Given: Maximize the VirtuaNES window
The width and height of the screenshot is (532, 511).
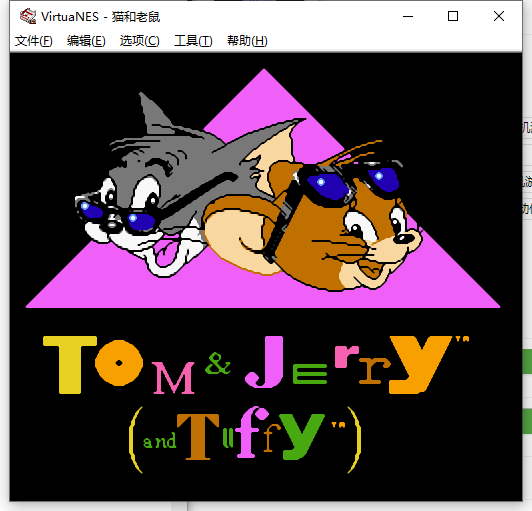Looking at the screenshot, I should pyautogui.click(x=453, y=16).
